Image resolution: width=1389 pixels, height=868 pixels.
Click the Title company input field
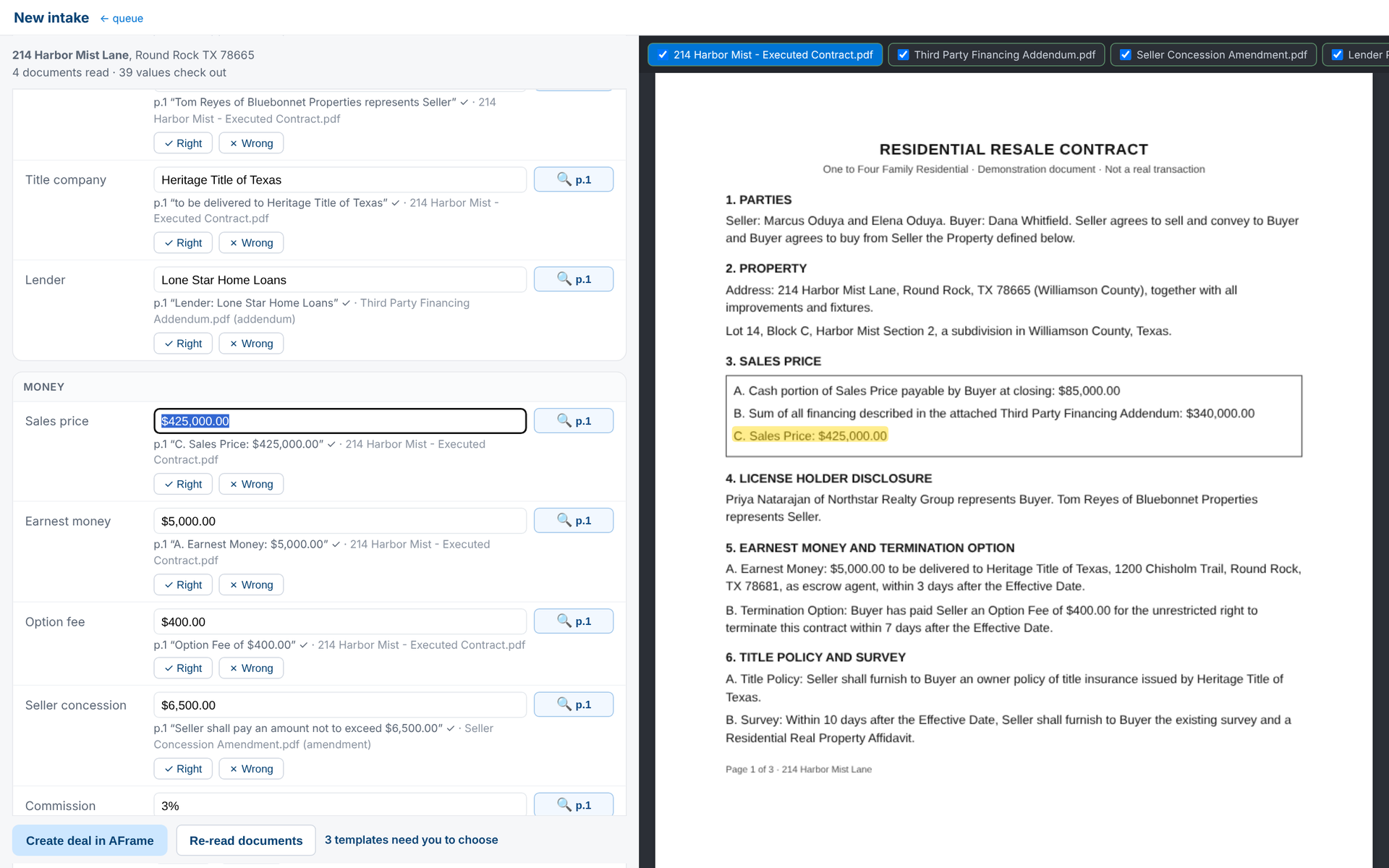[x=340, y=179]
